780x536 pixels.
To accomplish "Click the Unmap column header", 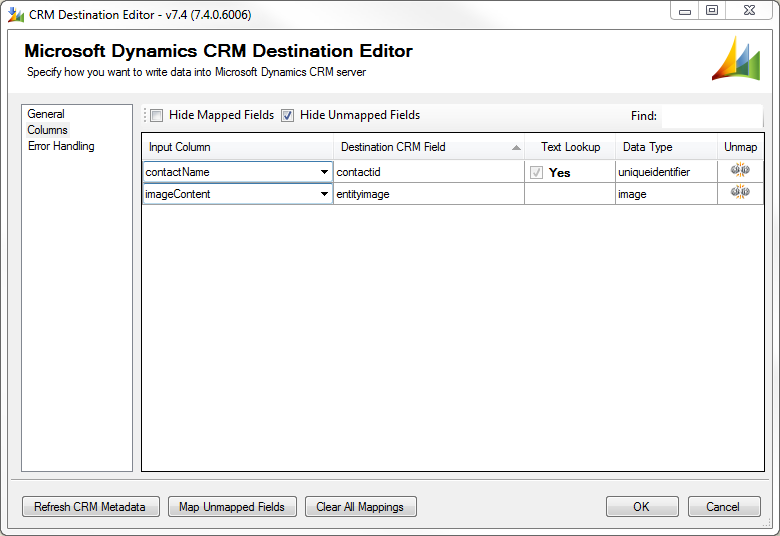I will point(740,147).
